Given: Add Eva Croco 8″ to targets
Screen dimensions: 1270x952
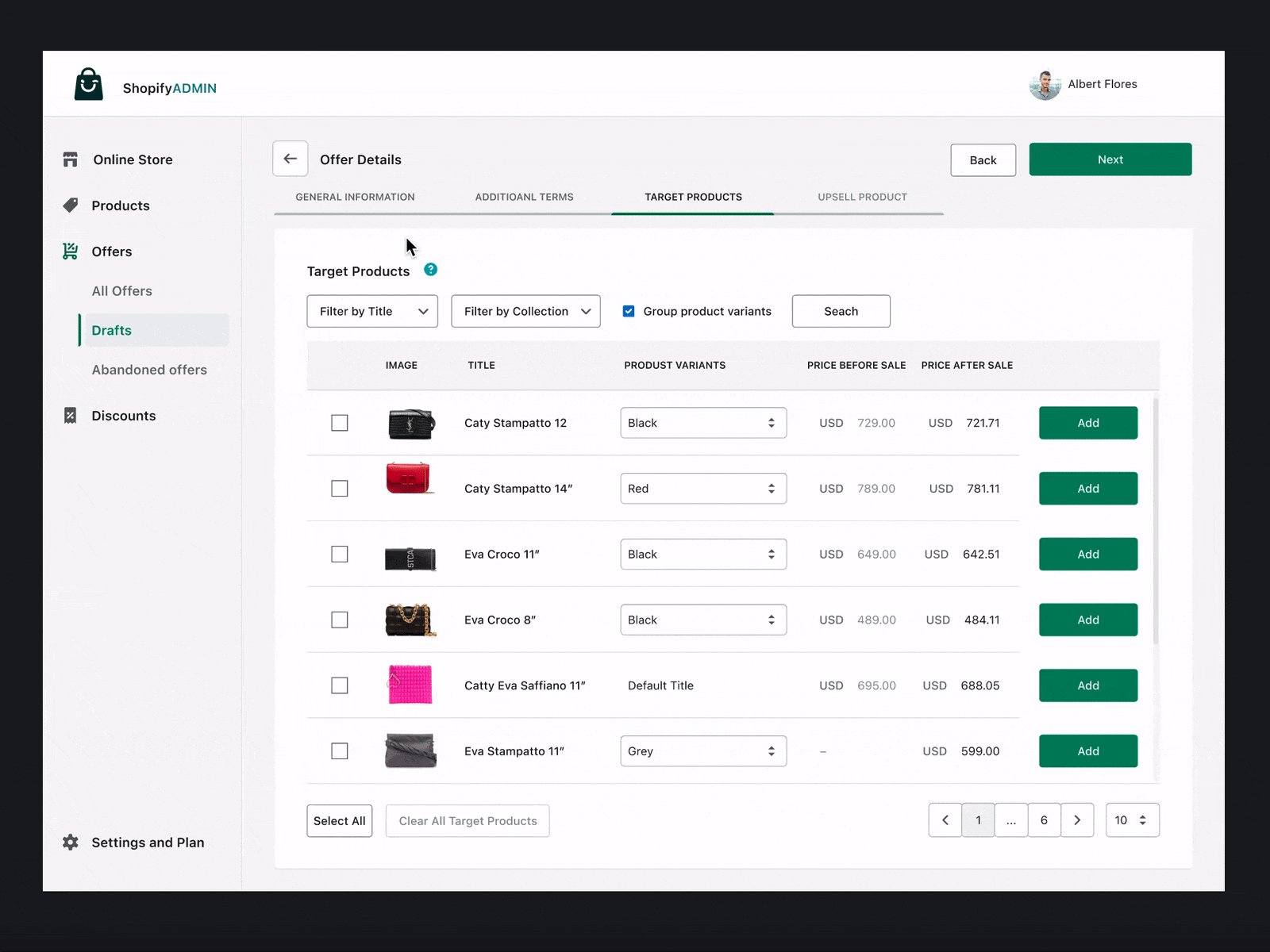Looking at the screenshot, I should tap(1088, 620).
